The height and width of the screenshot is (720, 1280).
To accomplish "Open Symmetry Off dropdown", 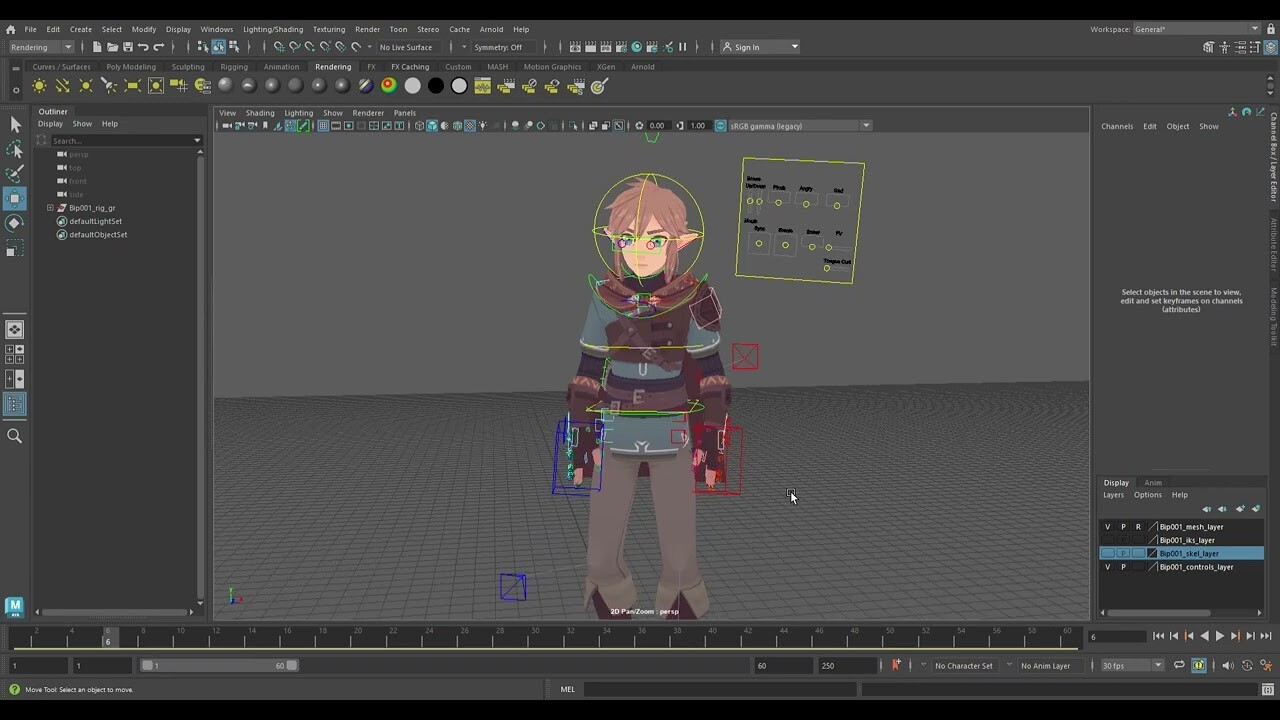I will pos(505,47).
